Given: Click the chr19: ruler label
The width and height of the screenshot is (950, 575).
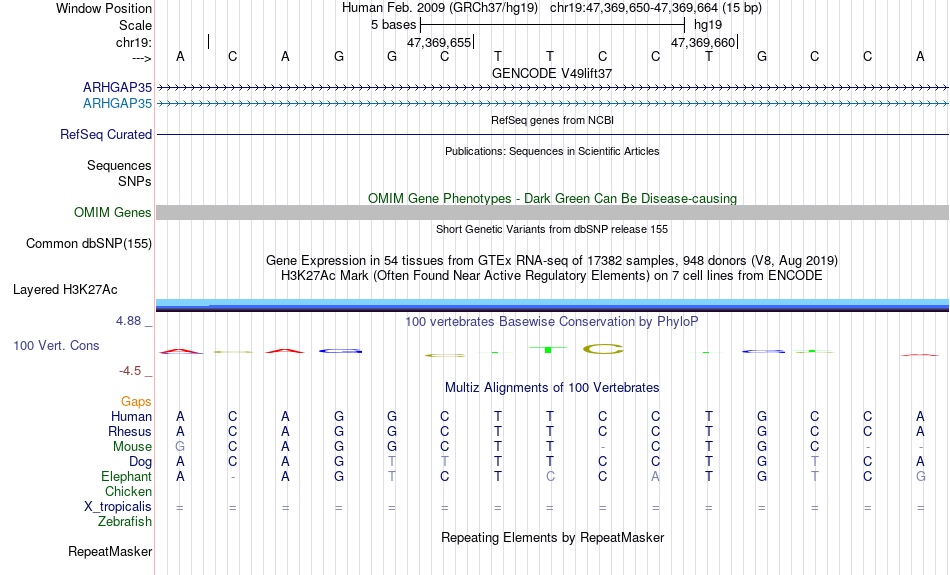Looking at the screenshot, I should click(134, 42).
